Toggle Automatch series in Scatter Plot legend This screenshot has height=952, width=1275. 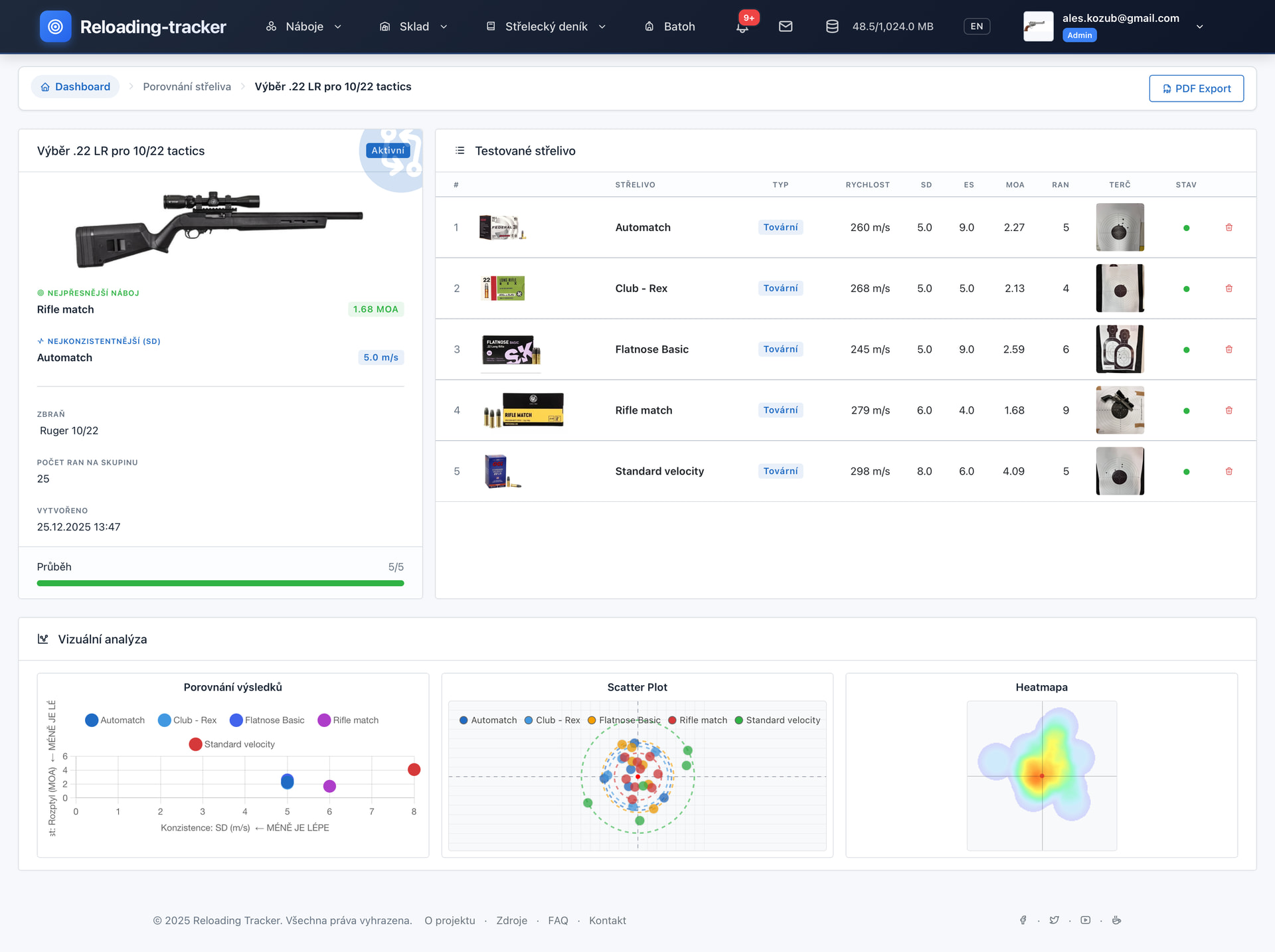pos(488,720)
